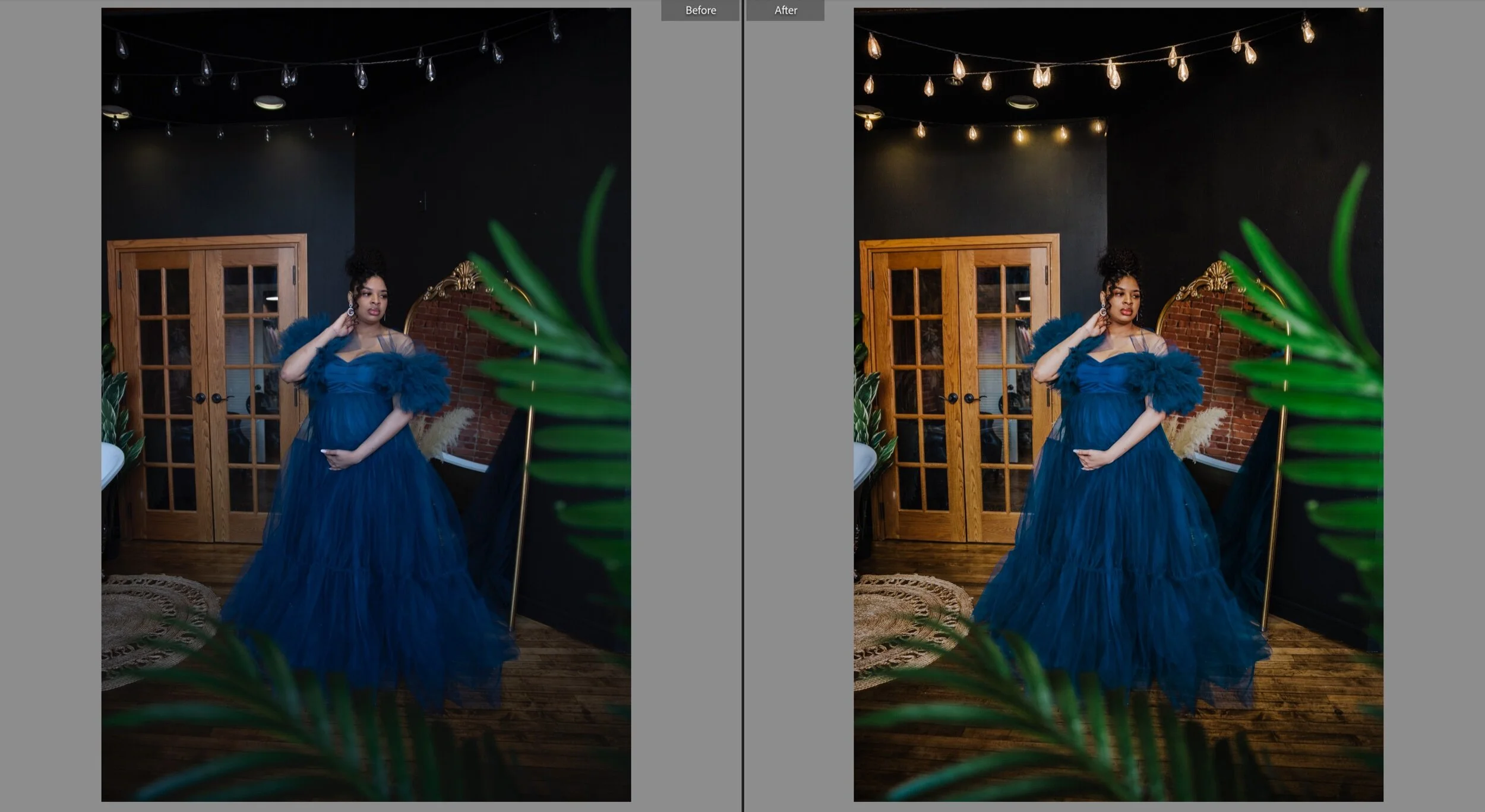Click the recessed ceiling light in the Before photo
Image resolution: width=1485 pixels, height=812 pixels.
[269, 102]
